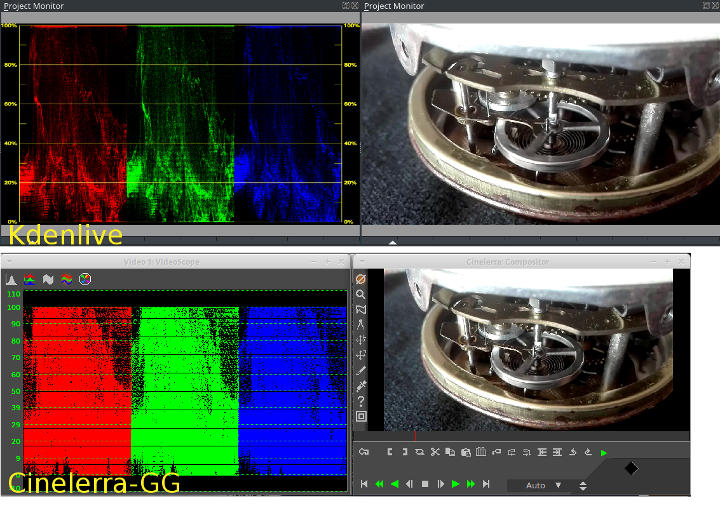The image size is (720, 508).
Task: Toggle the vectorscope color wheel view
Action: pyautogui.click(x=85, y=279)
